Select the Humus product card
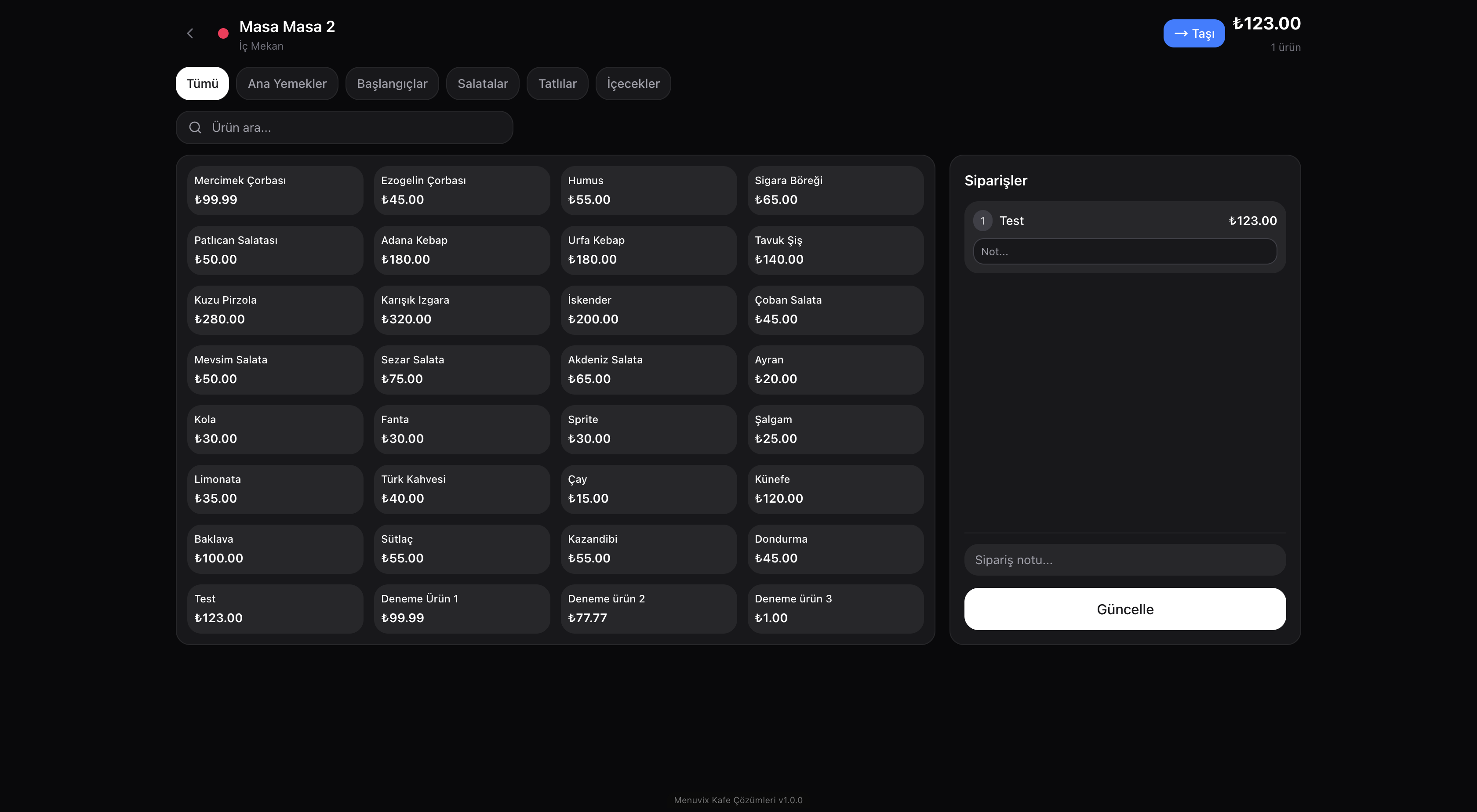 tap(648, 191)
